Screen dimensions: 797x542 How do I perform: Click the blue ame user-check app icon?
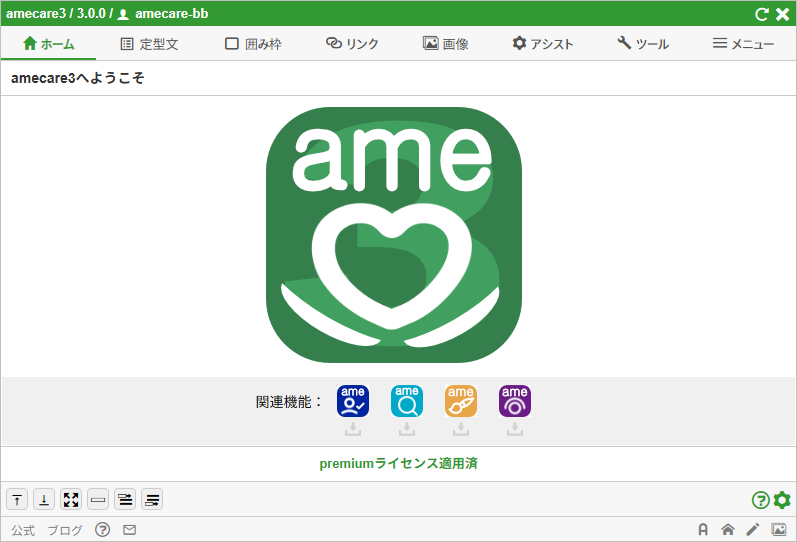coord(353,400)
